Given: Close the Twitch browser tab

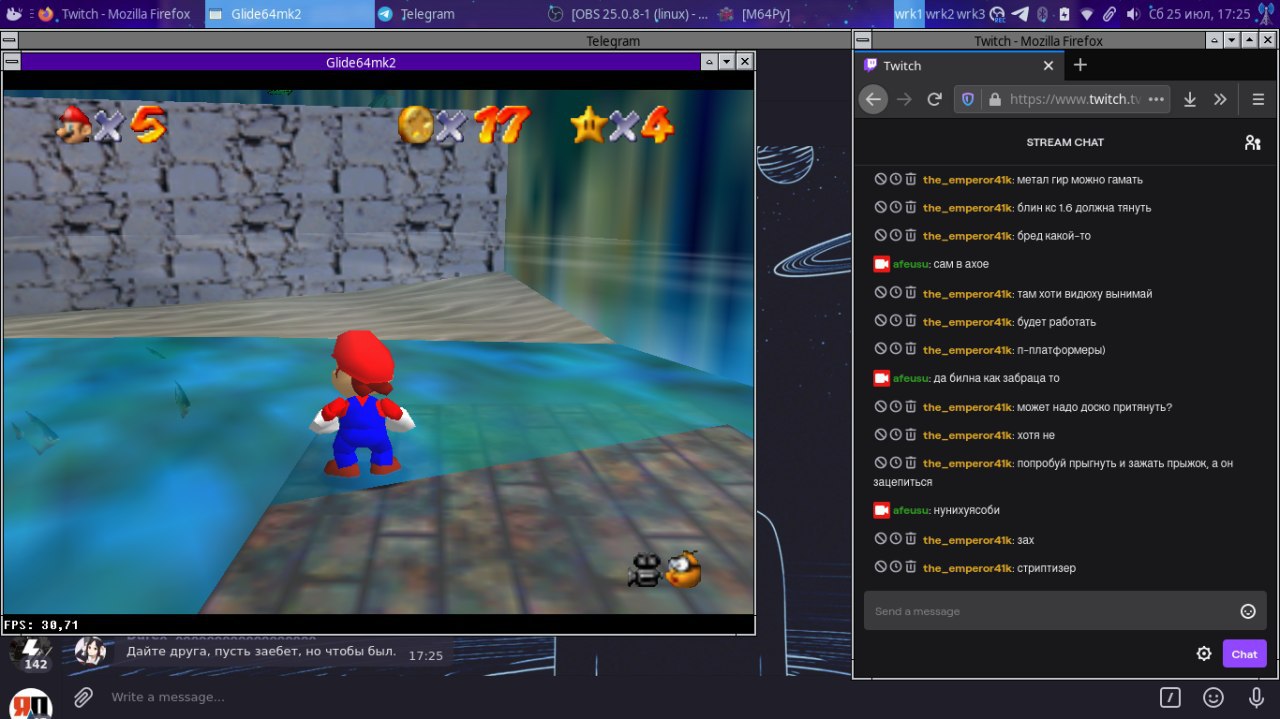Looking at the screenshot, I should pyautogui.click(x=1048, y=66).
